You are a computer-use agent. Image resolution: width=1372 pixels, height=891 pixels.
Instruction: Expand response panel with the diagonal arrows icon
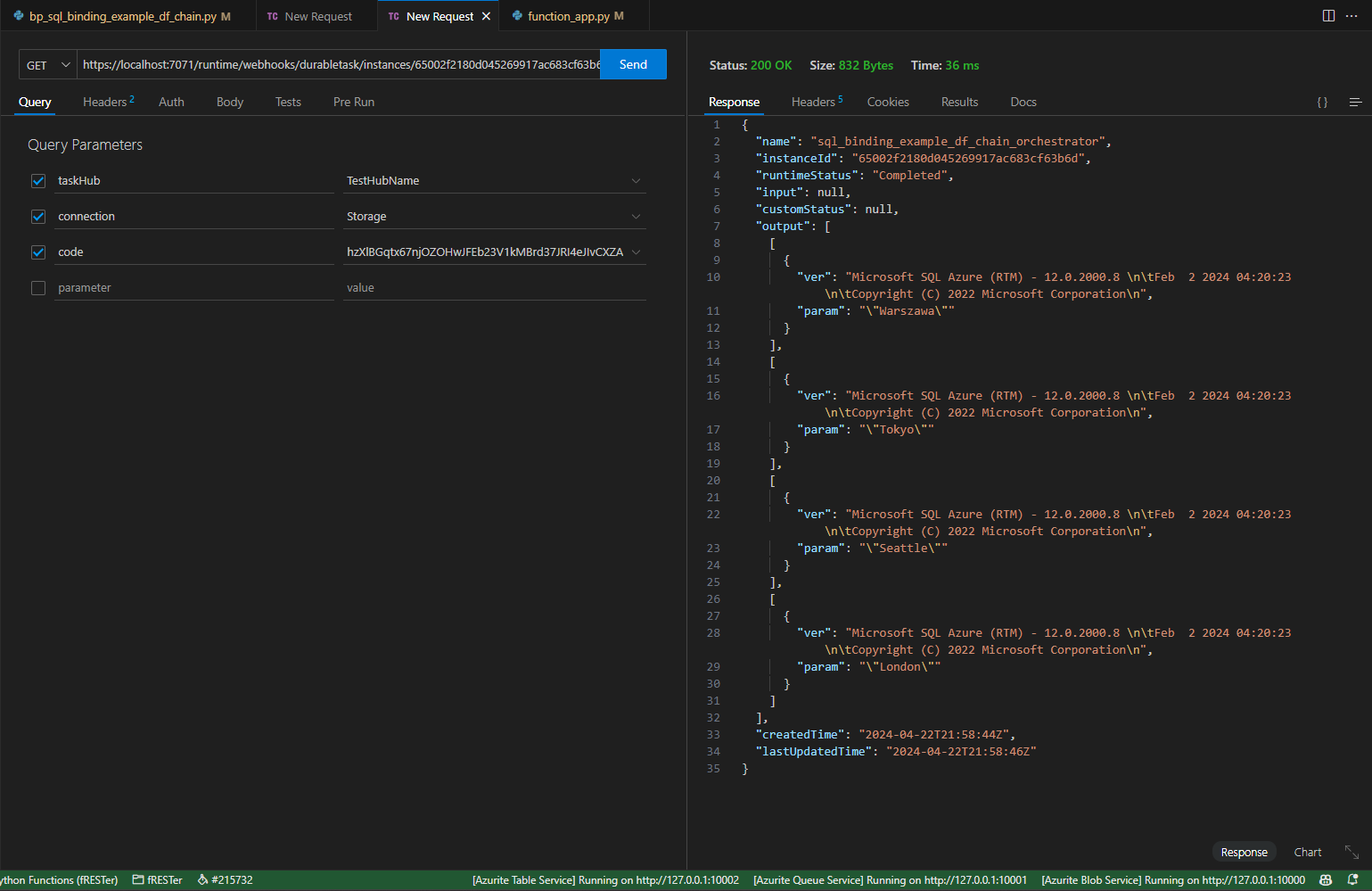click(x=1351, y=852)
